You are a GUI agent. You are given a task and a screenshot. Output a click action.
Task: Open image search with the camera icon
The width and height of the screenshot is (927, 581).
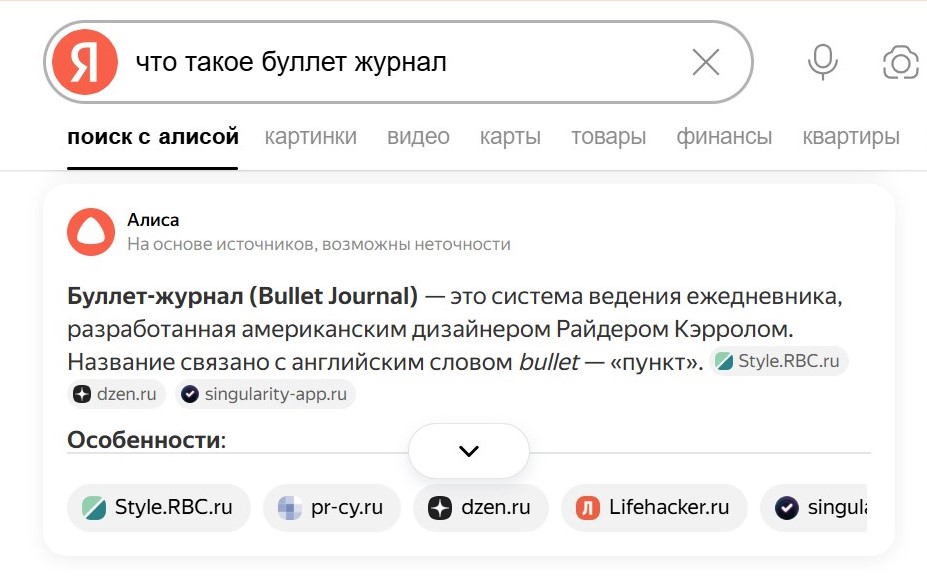point(899,62)
